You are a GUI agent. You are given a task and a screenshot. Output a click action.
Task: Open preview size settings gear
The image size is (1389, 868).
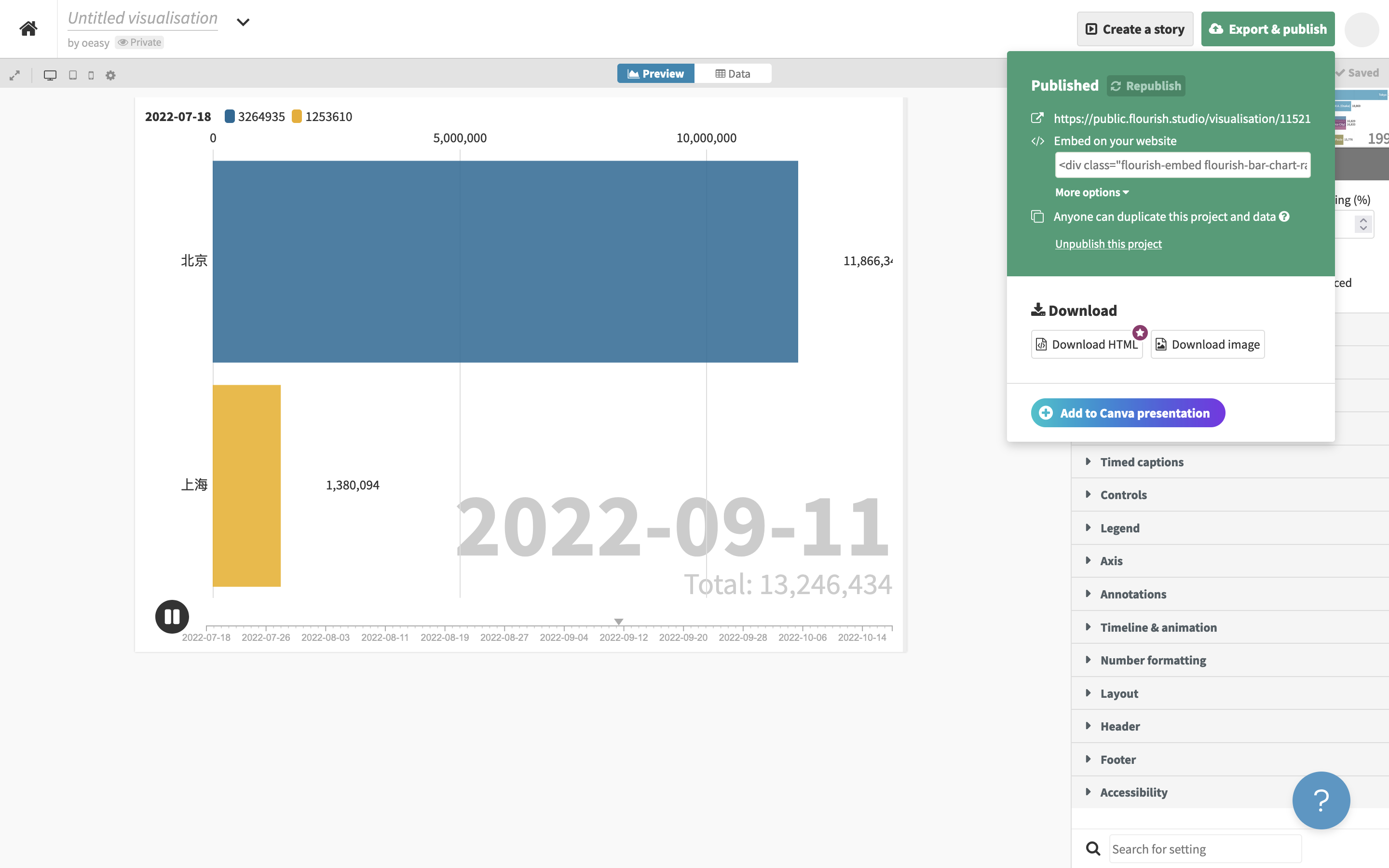[x=111, y=75]
